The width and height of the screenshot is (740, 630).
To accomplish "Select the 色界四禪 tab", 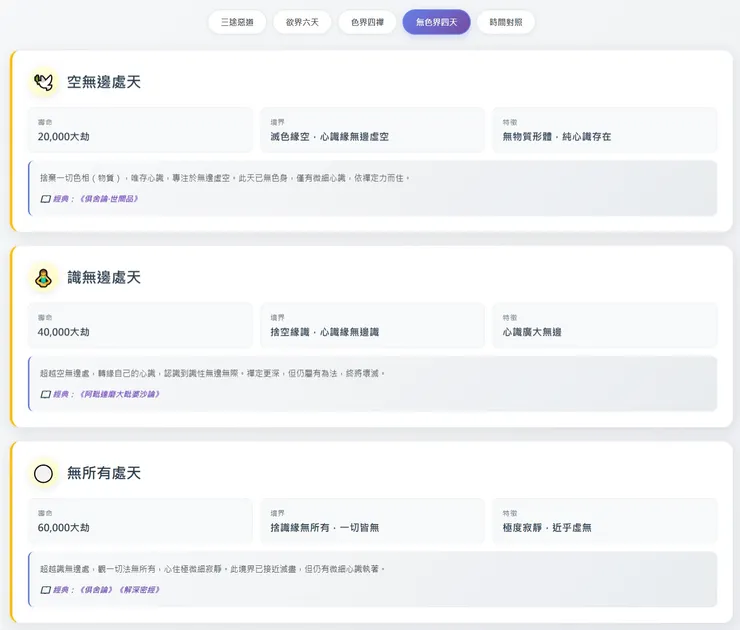I will pos(367,22).
